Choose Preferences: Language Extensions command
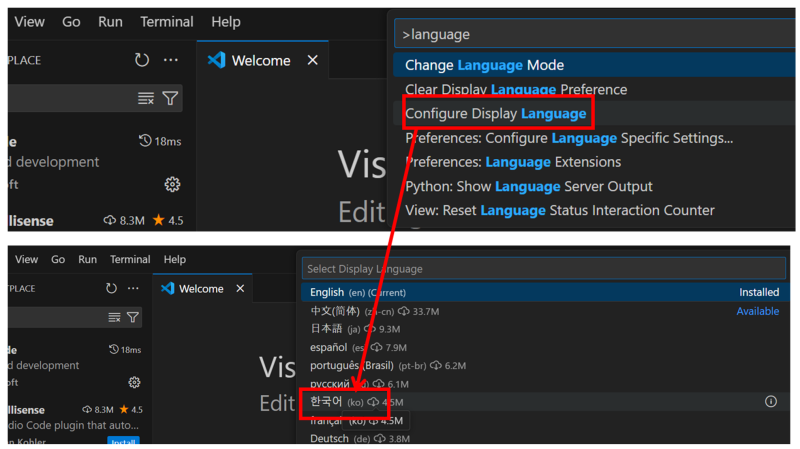Screen dimensions: 800x449 click(594, 162)
